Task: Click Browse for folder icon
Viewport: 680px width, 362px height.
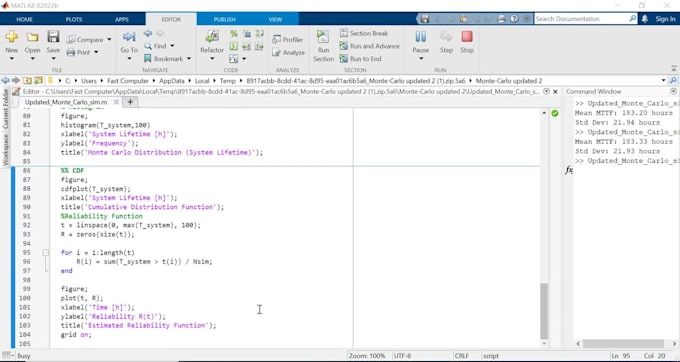Action: (39, 81)
